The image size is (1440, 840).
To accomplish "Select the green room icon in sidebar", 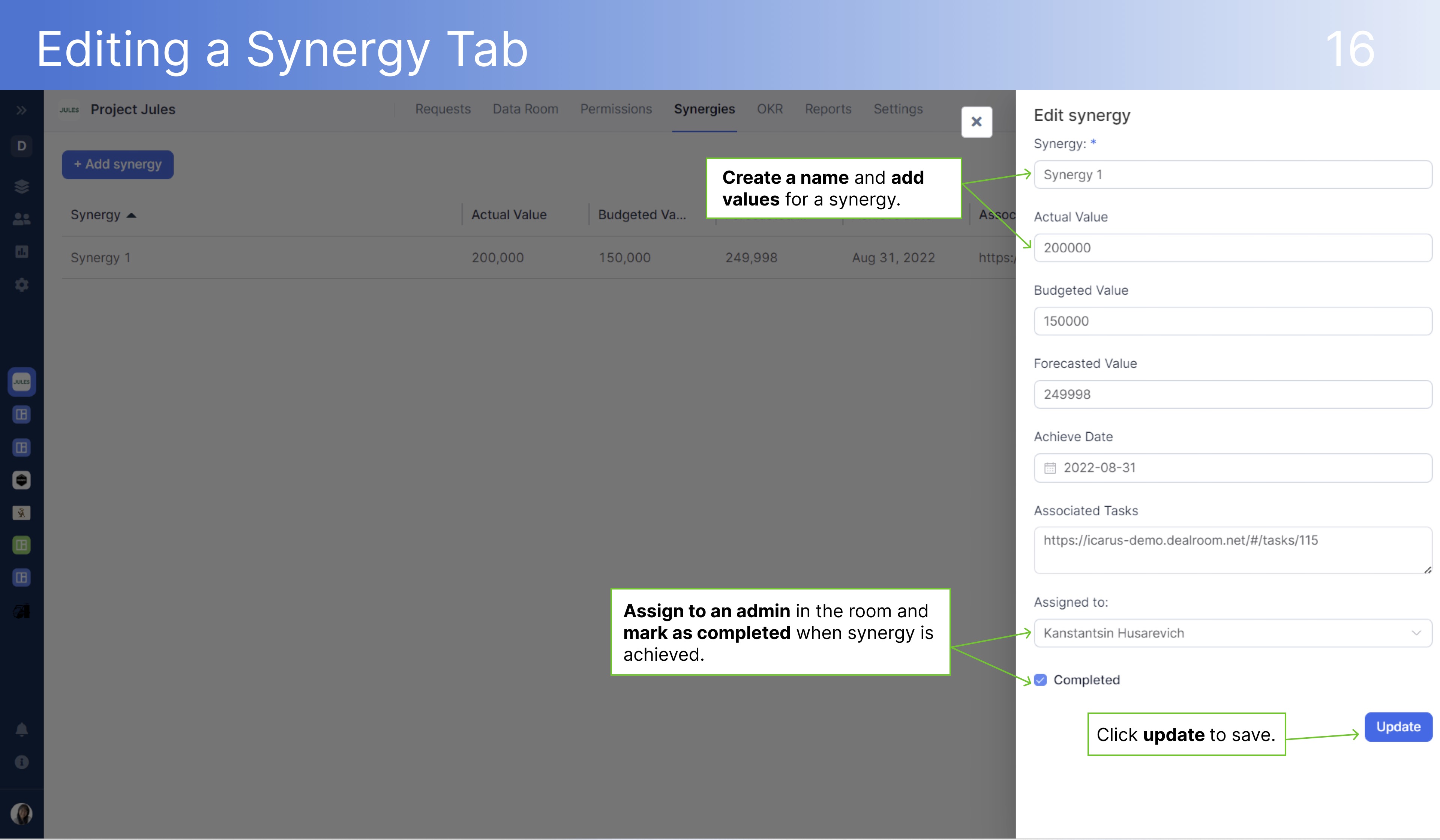I will [x=21, y=545].
